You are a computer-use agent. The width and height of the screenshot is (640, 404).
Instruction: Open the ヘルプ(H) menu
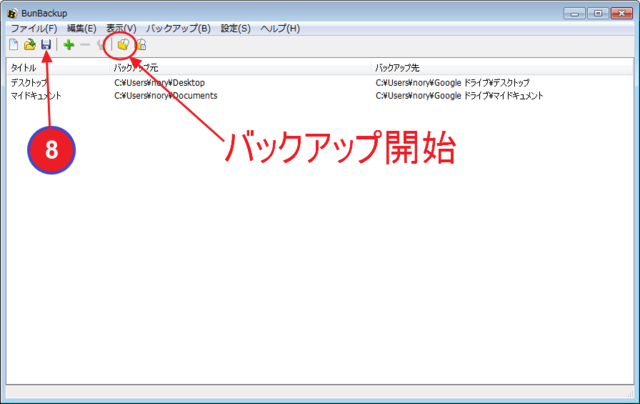pyautogui.click(x=280, y=28)
